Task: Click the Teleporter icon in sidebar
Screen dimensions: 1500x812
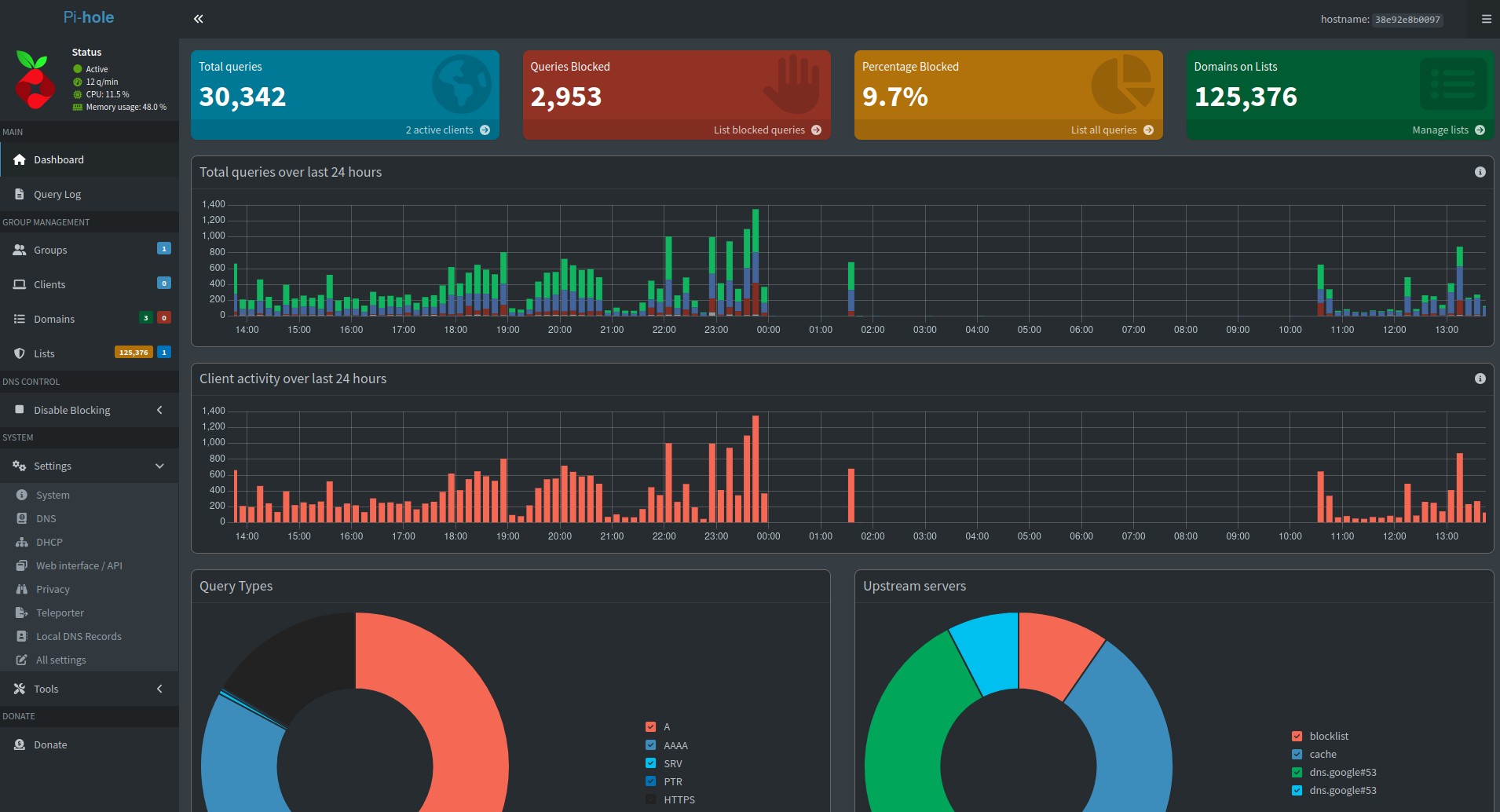Action: pyautogui.click(x=22, y=613)
